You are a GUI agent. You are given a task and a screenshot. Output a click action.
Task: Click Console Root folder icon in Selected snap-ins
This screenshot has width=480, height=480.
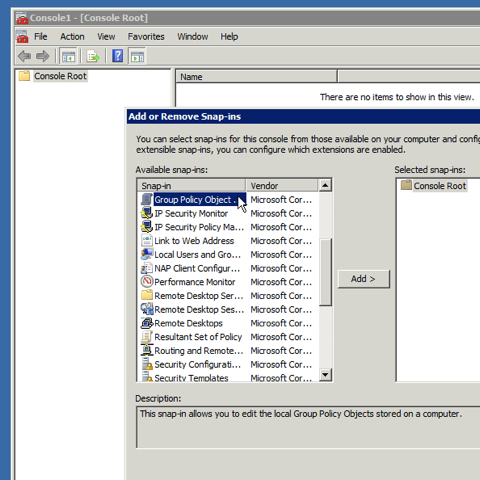pos(406,185)
